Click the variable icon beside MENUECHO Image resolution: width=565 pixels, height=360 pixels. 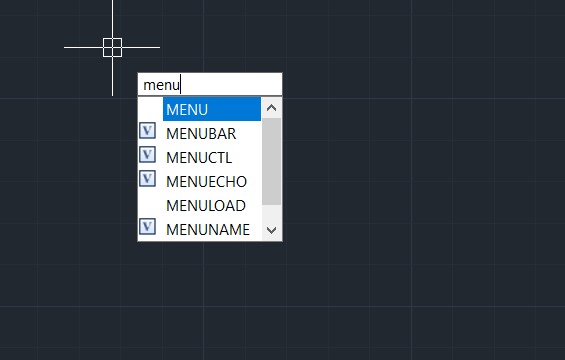(147, 179)
